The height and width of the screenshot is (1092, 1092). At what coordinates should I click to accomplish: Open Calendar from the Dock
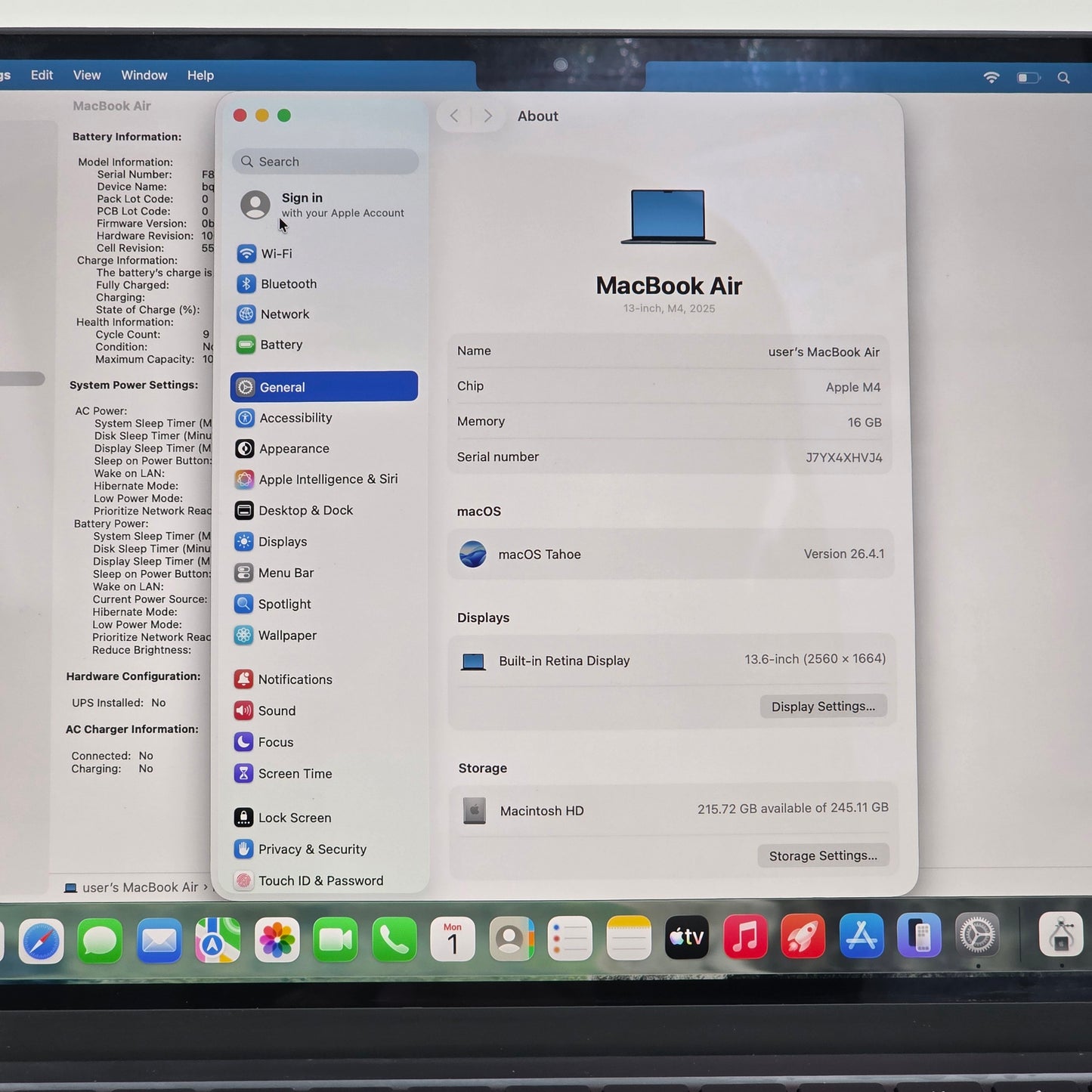pos(453,939)
